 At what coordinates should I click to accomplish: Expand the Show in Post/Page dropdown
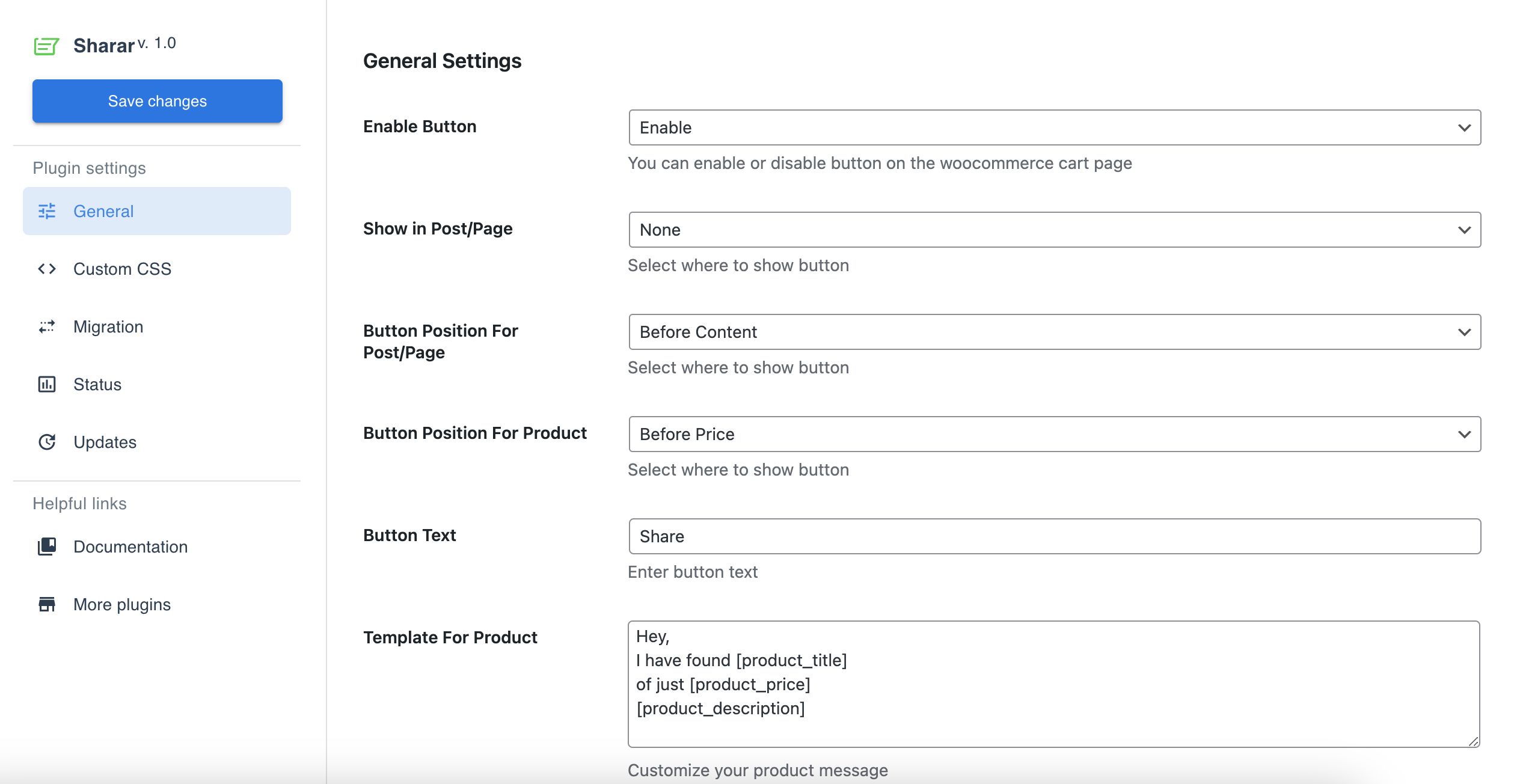click(x=1054, y=230)
